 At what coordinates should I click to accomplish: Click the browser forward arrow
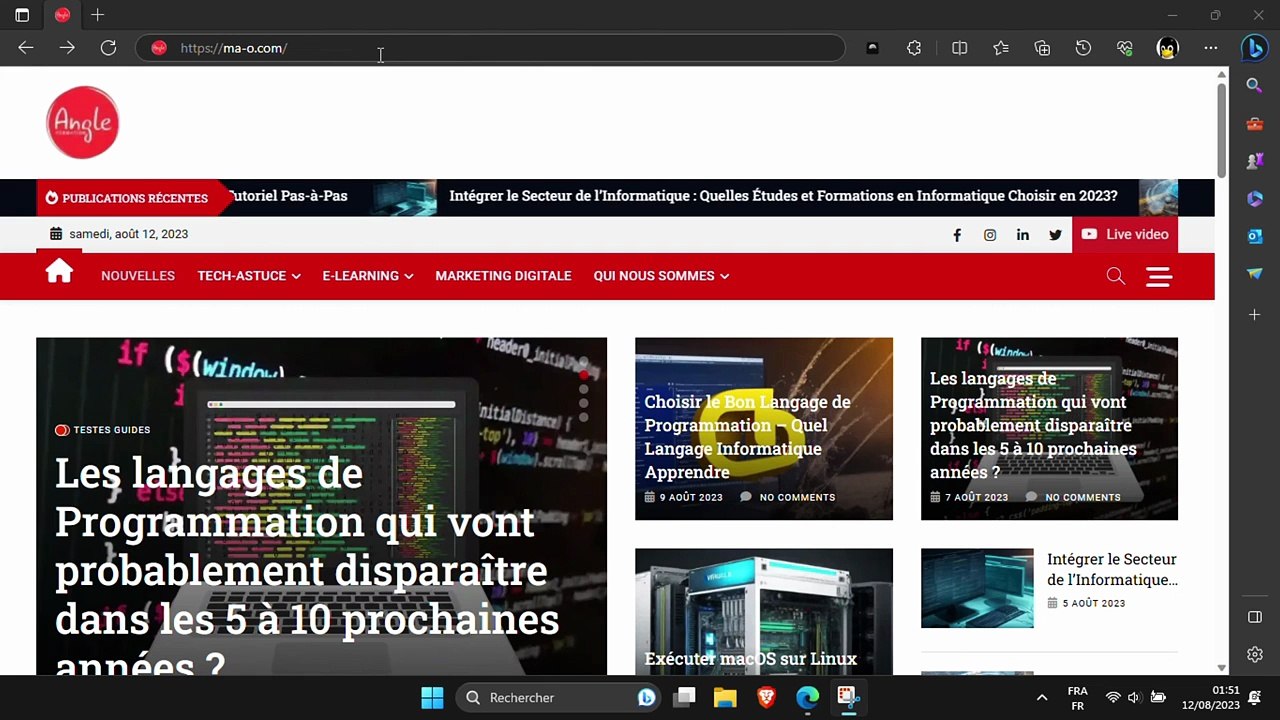(67, 48)
